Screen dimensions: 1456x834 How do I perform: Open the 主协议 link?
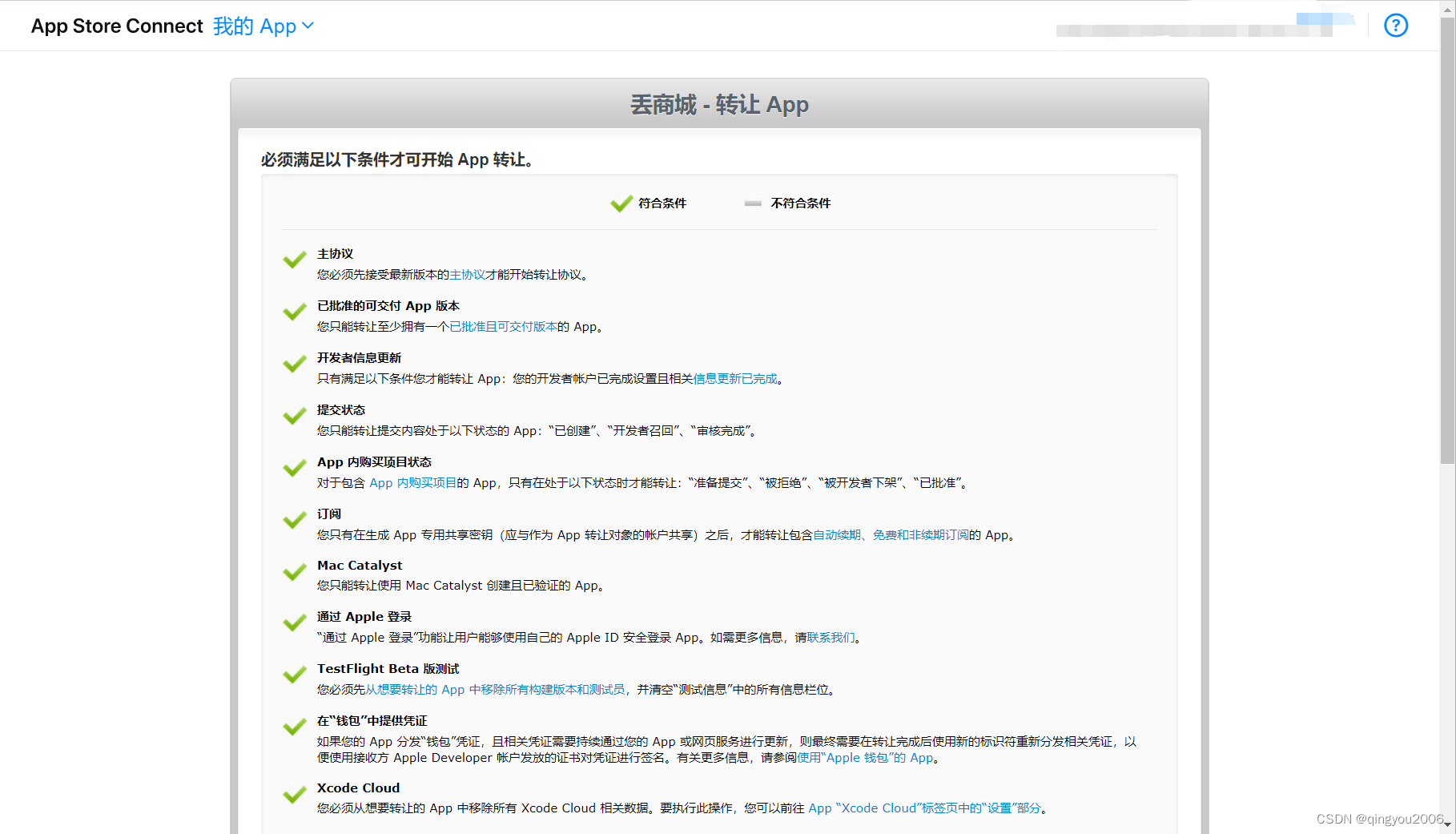point(467,275)
